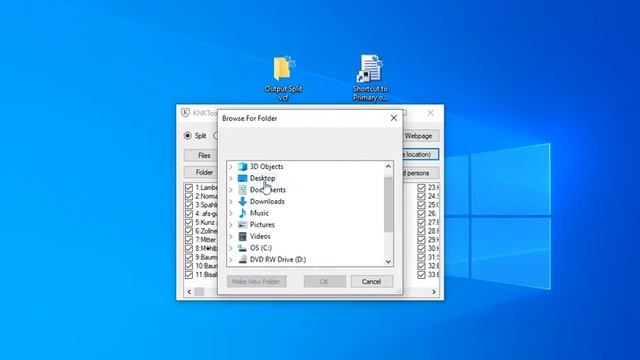Click folder tree scroll down arrow
Screen dimensions: 640x360
tap(388, 262)
